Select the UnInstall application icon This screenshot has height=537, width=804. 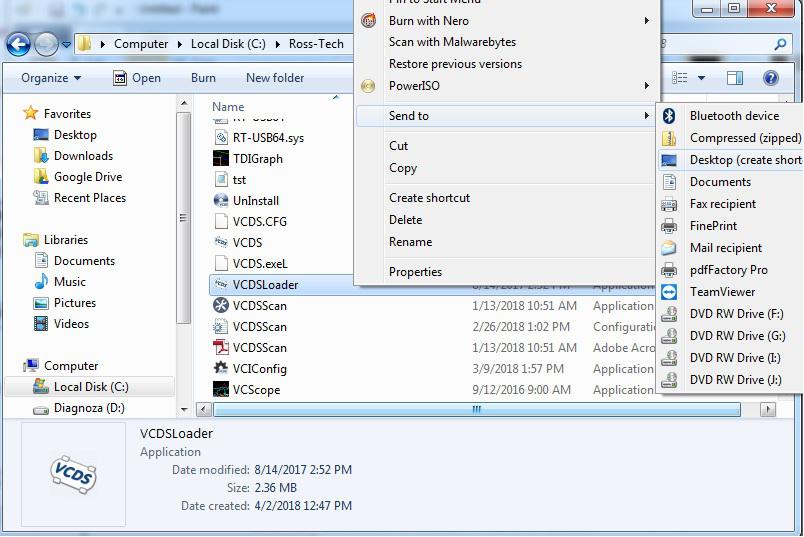(x=220, y=201)
